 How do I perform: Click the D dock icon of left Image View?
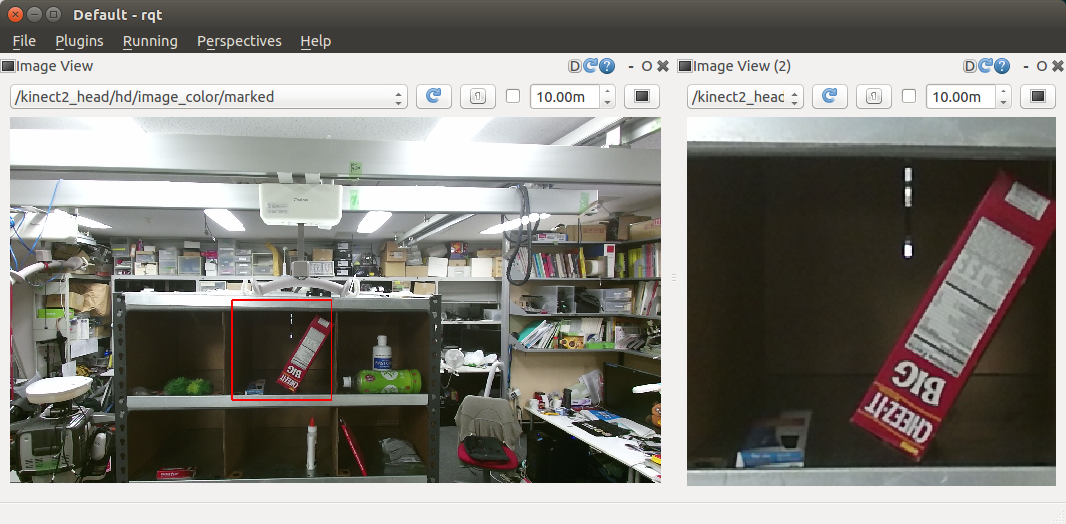[574, 66]
